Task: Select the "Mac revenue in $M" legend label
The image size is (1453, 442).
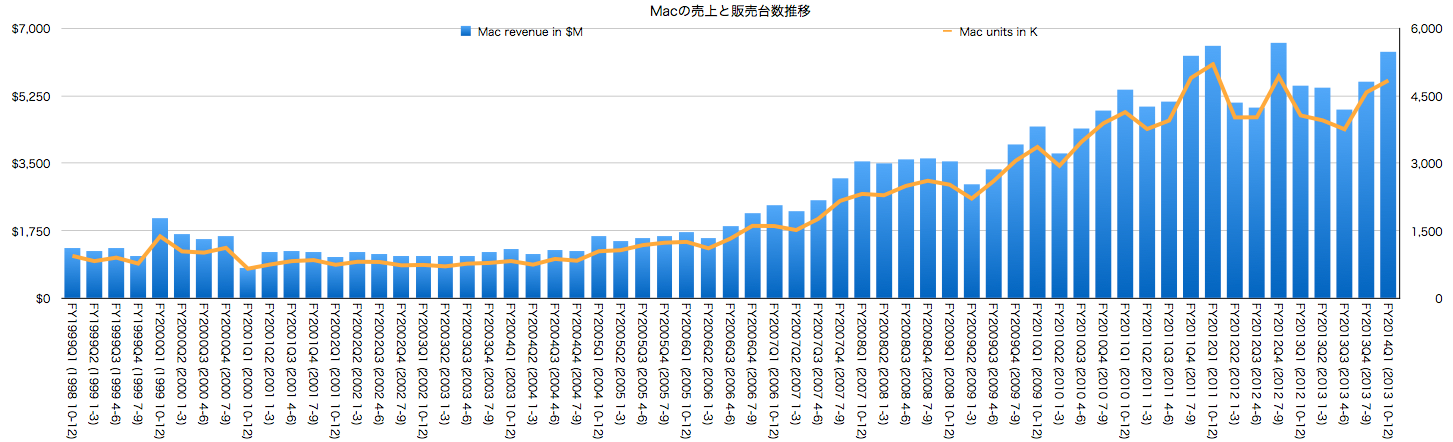Action: click(532, 32)
